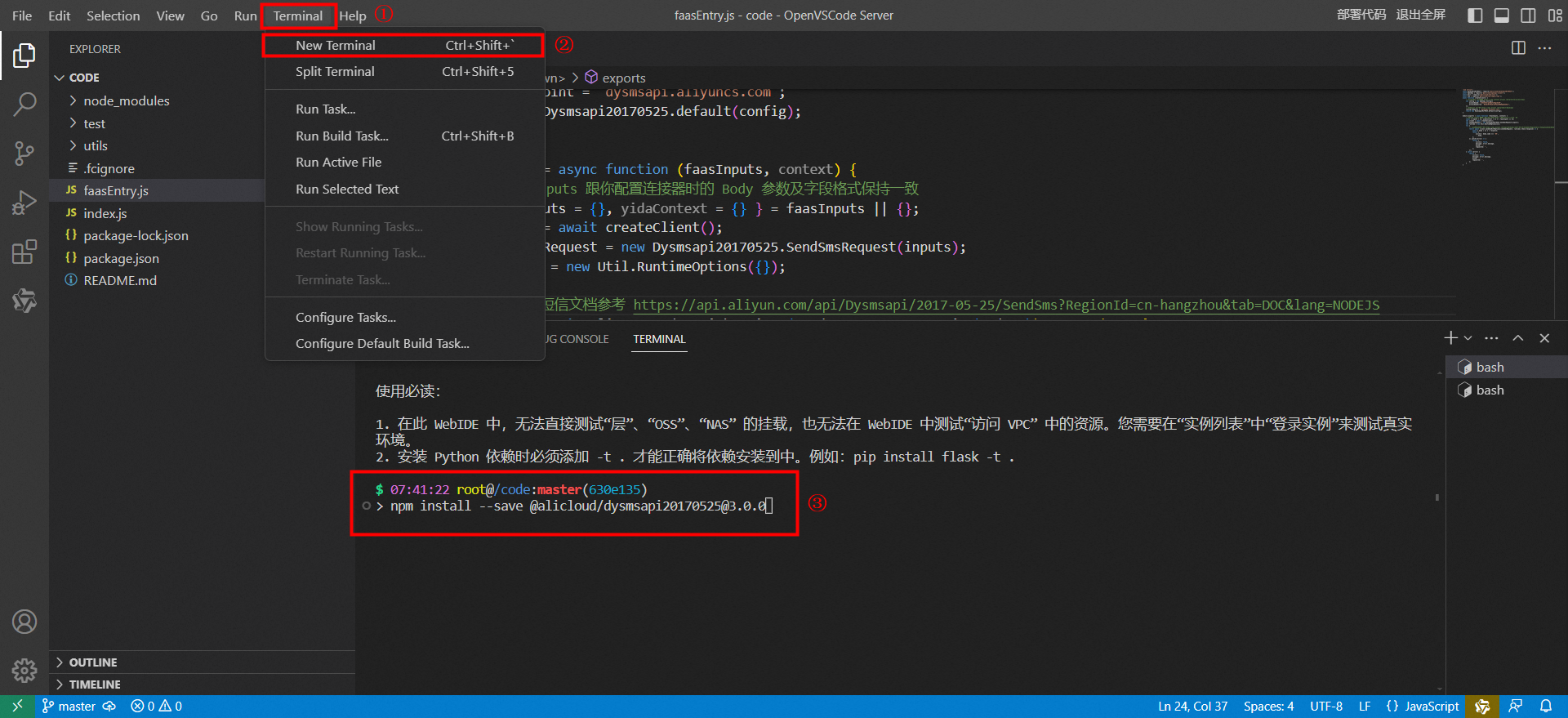Viewport: 1568px width, 718px height.
Task: Open faasEntry.js in the explorer
Action: tap(157, 191)
